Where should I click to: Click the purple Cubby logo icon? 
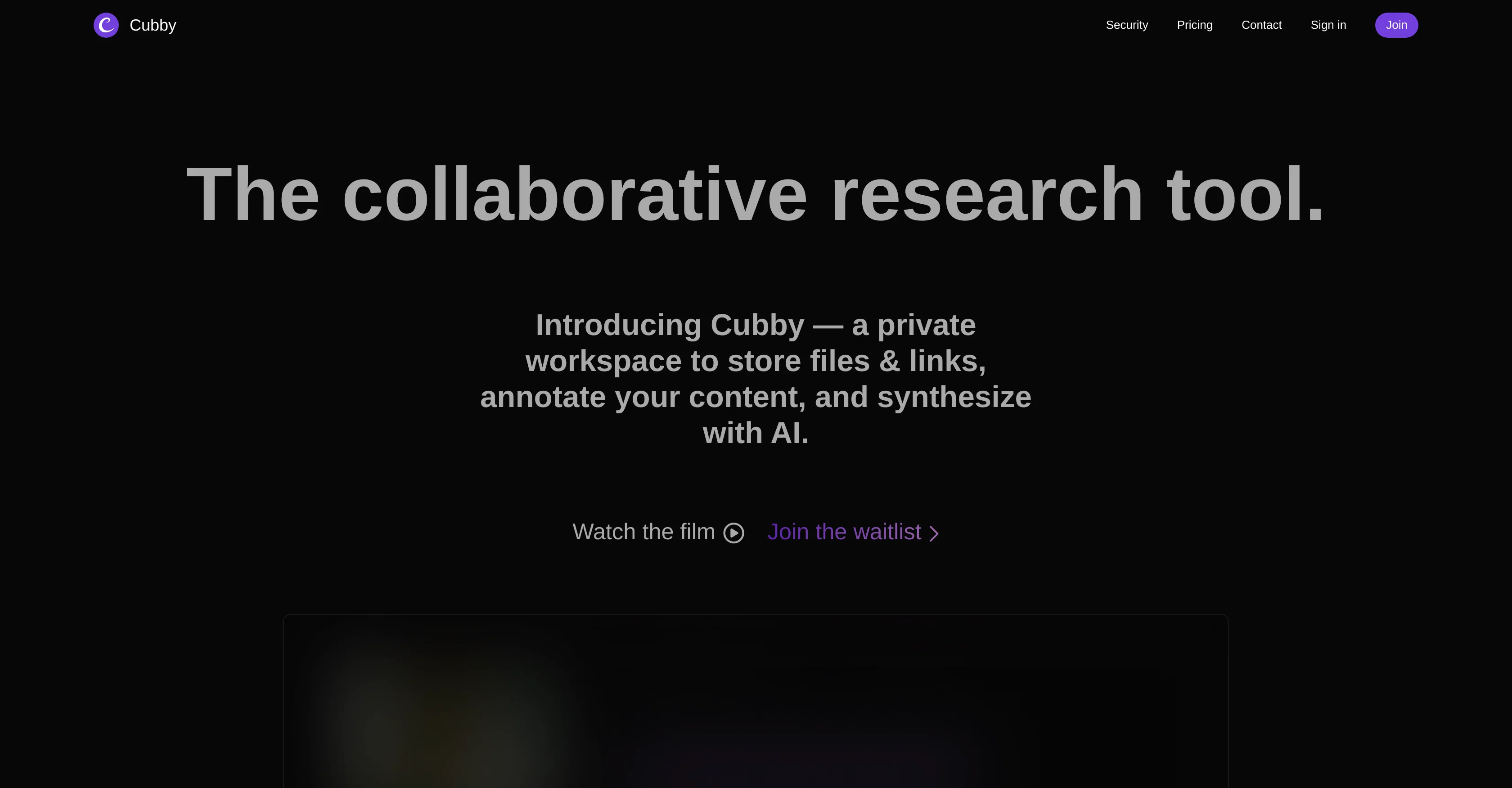106,25
